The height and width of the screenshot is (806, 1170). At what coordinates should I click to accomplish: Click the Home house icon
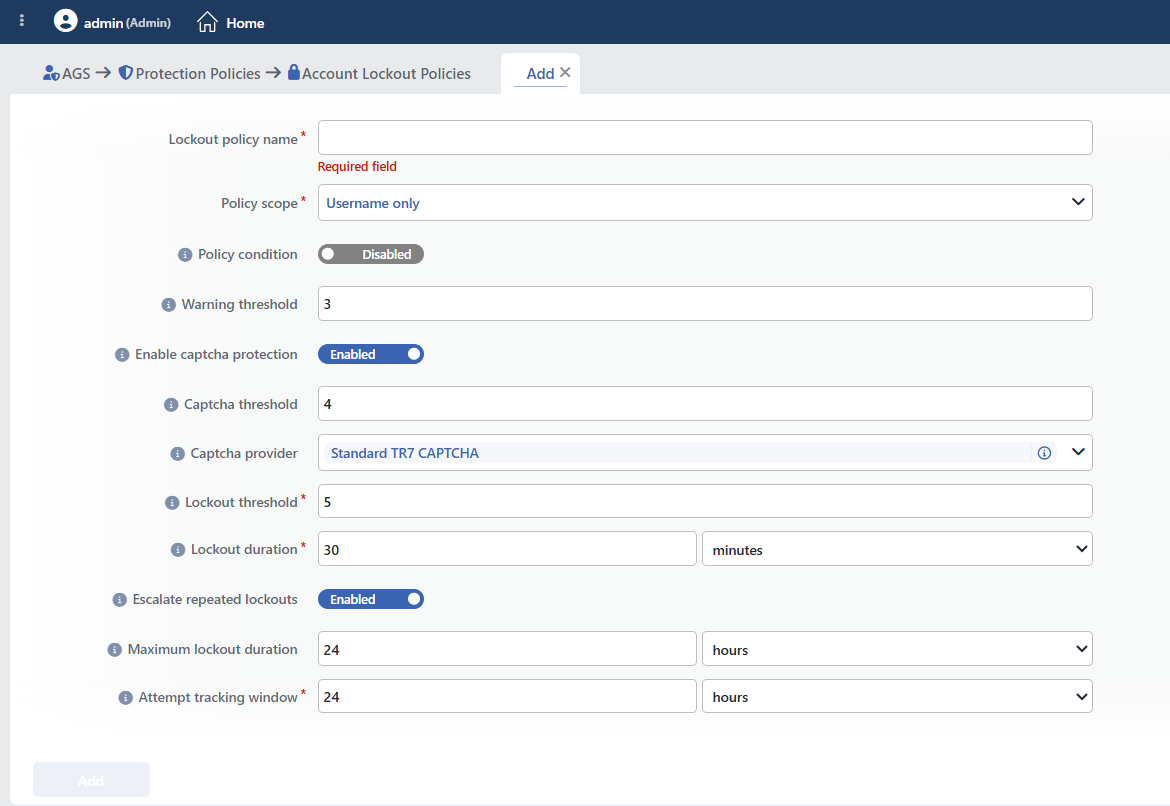click(207, 22)
